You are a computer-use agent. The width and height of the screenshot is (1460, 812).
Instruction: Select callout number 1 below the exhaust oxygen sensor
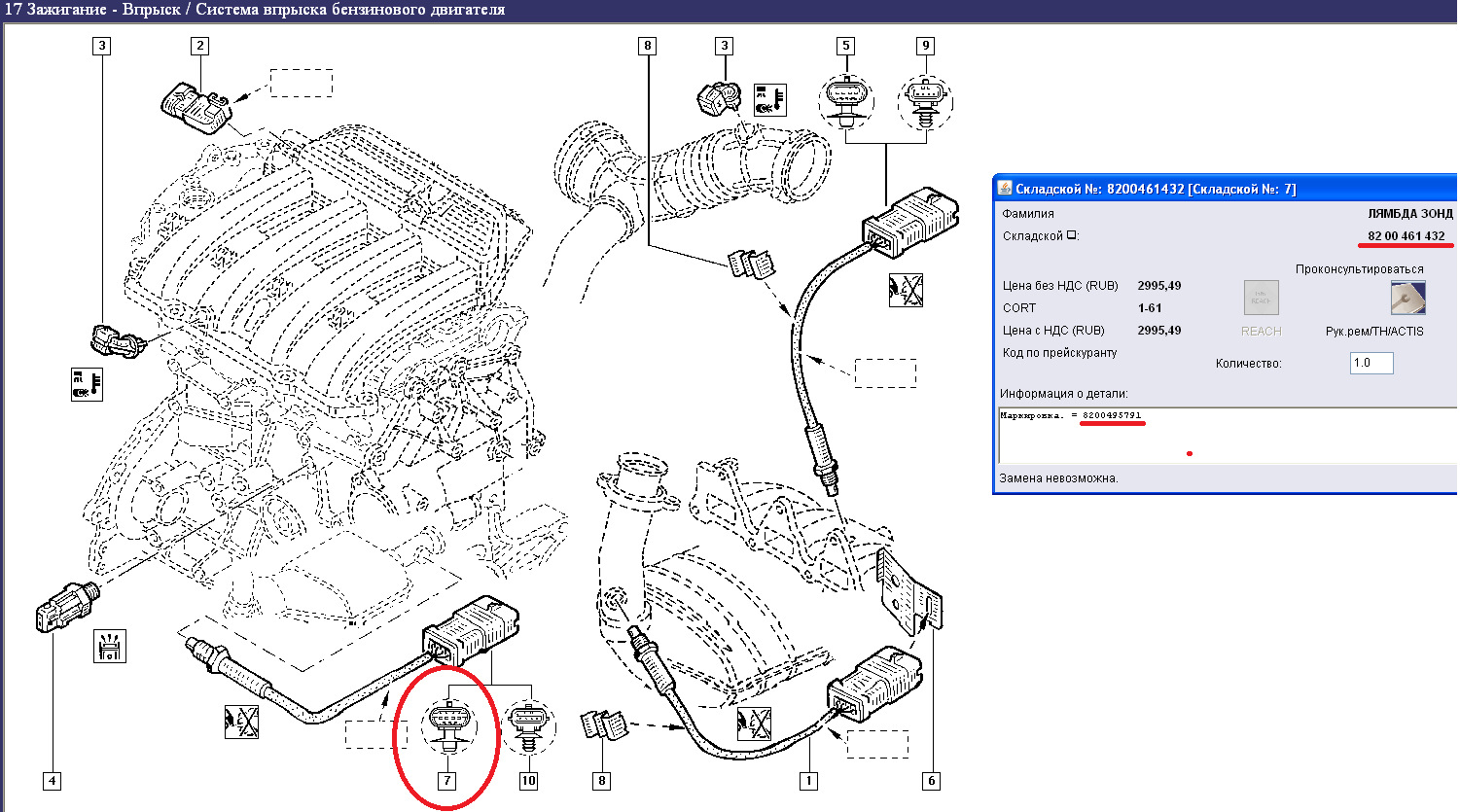point(808,781)
